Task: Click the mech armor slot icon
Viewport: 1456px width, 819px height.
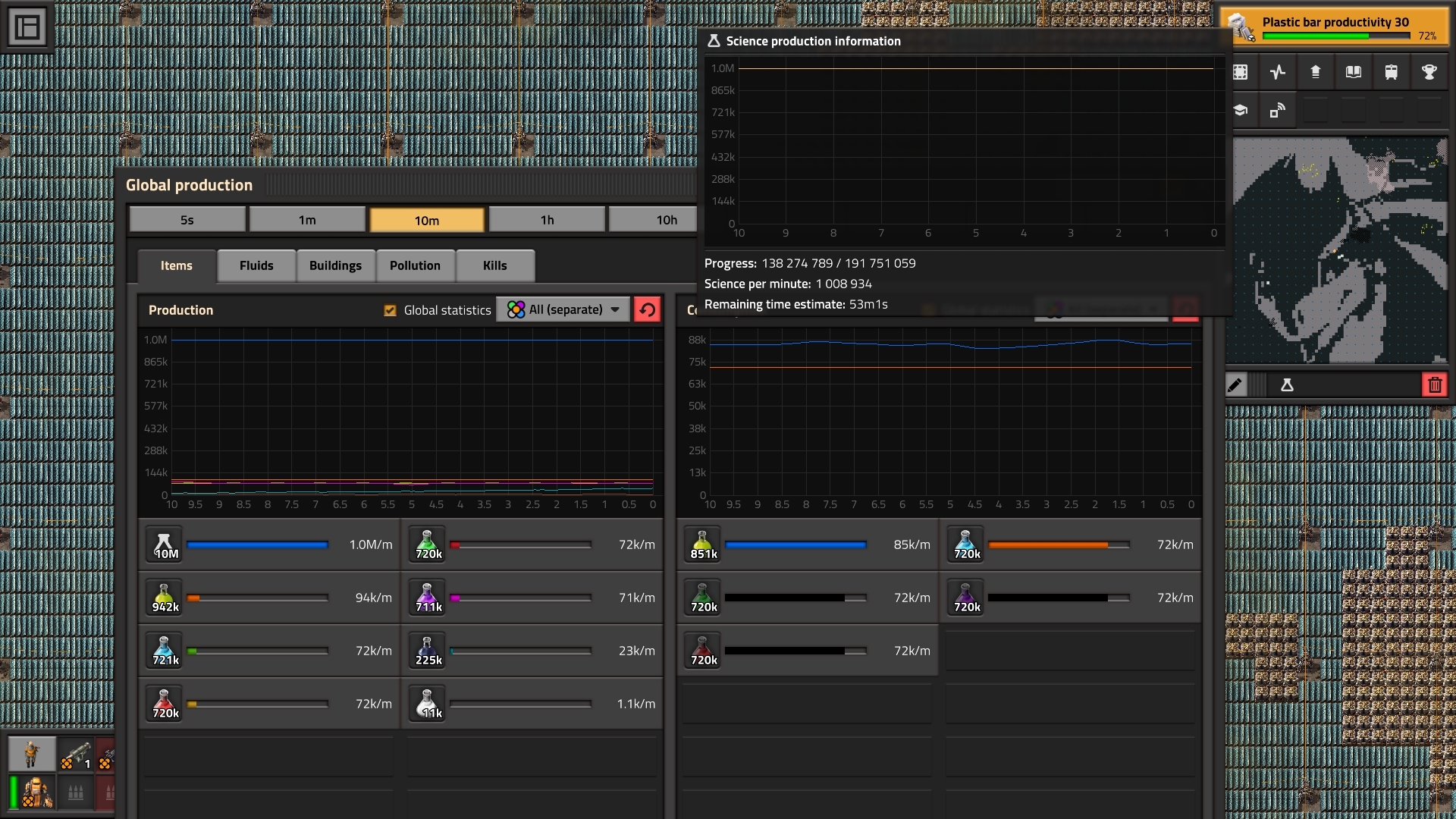Action: pyautogui.click(x=36, y=792)
